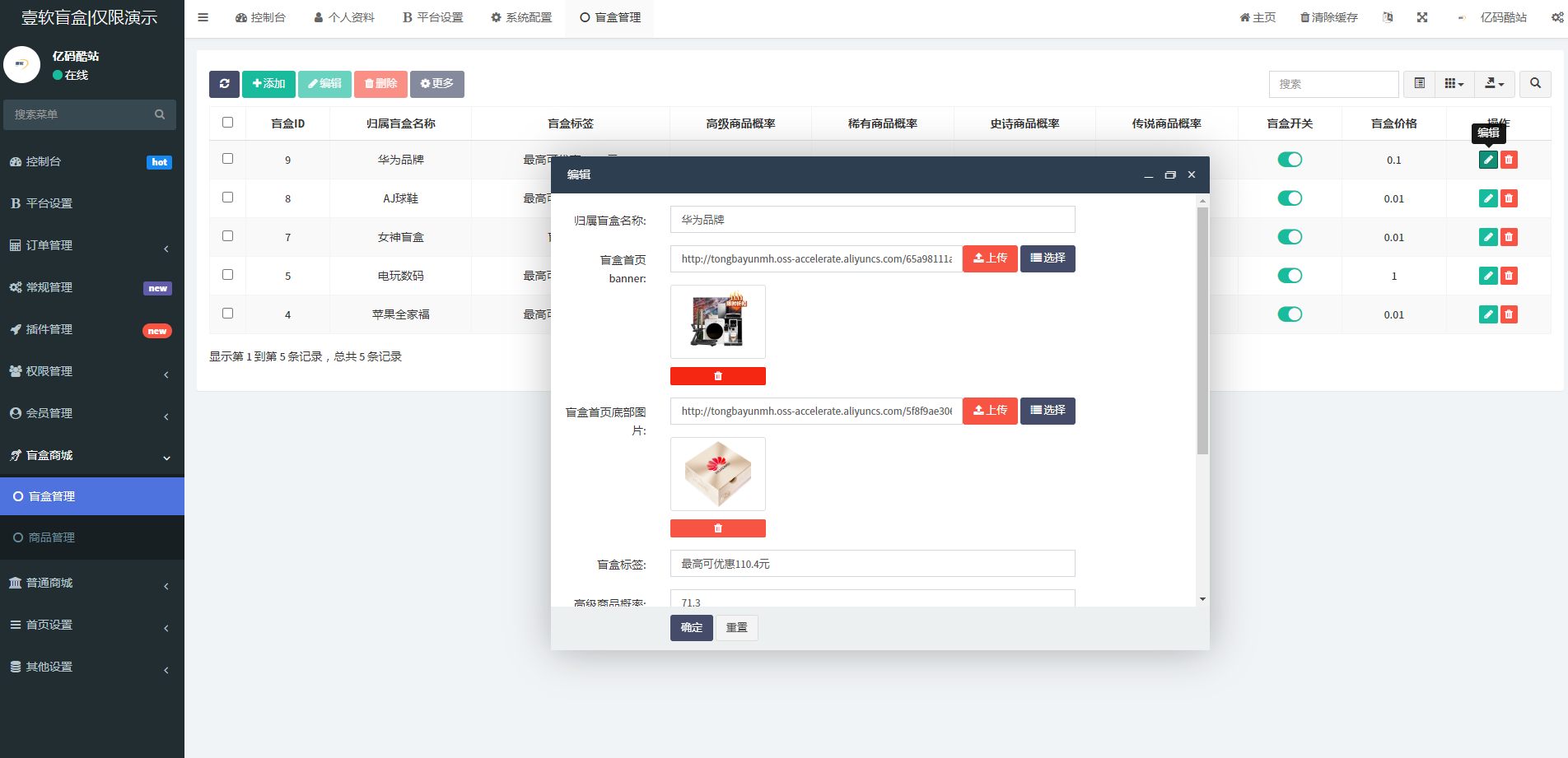
Task: Click the search magnifier icon at the toolbar's right
Action: (1535, 84)
